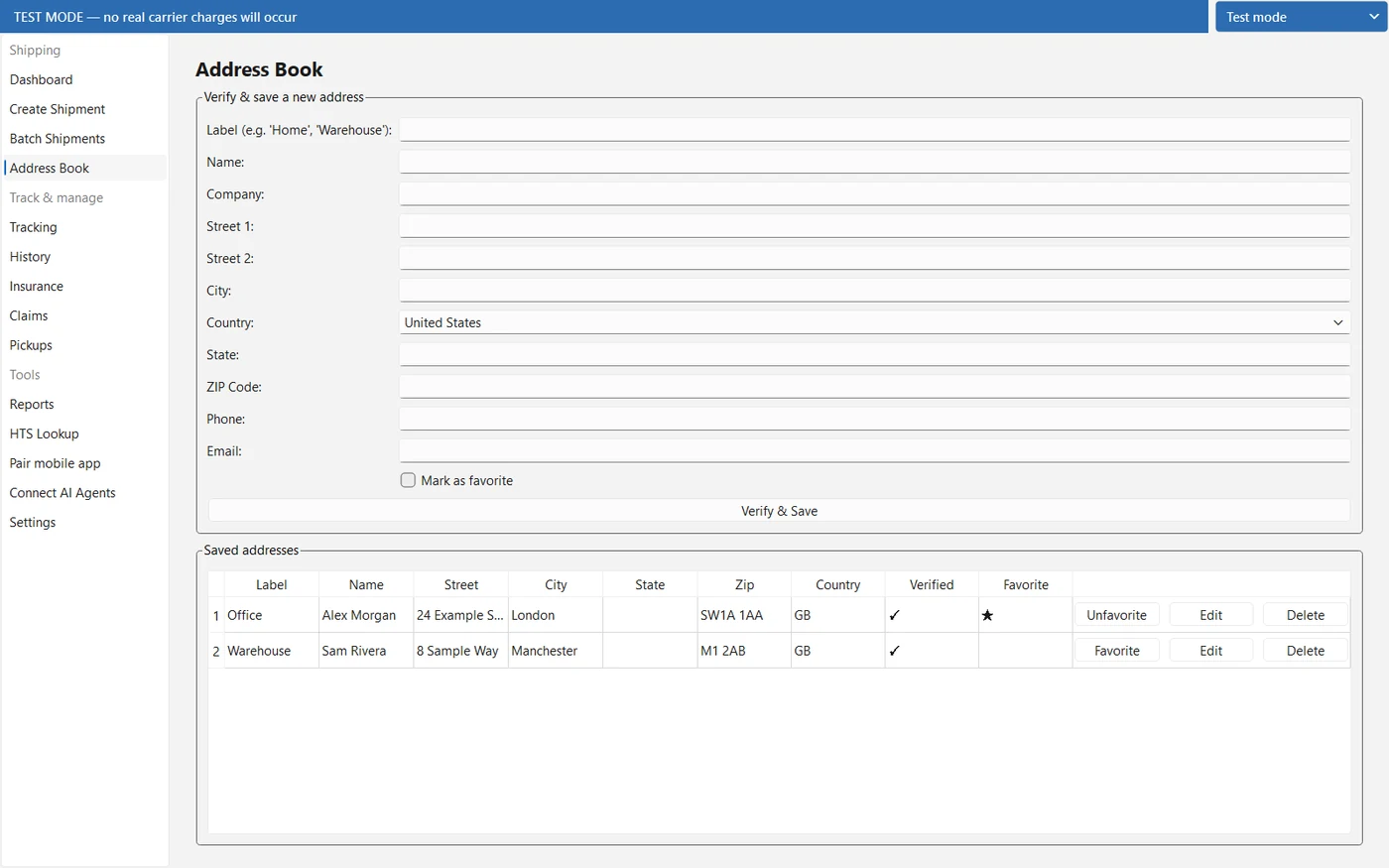Click the verified checkmark in Warehouse row

(x=894, y=651)
